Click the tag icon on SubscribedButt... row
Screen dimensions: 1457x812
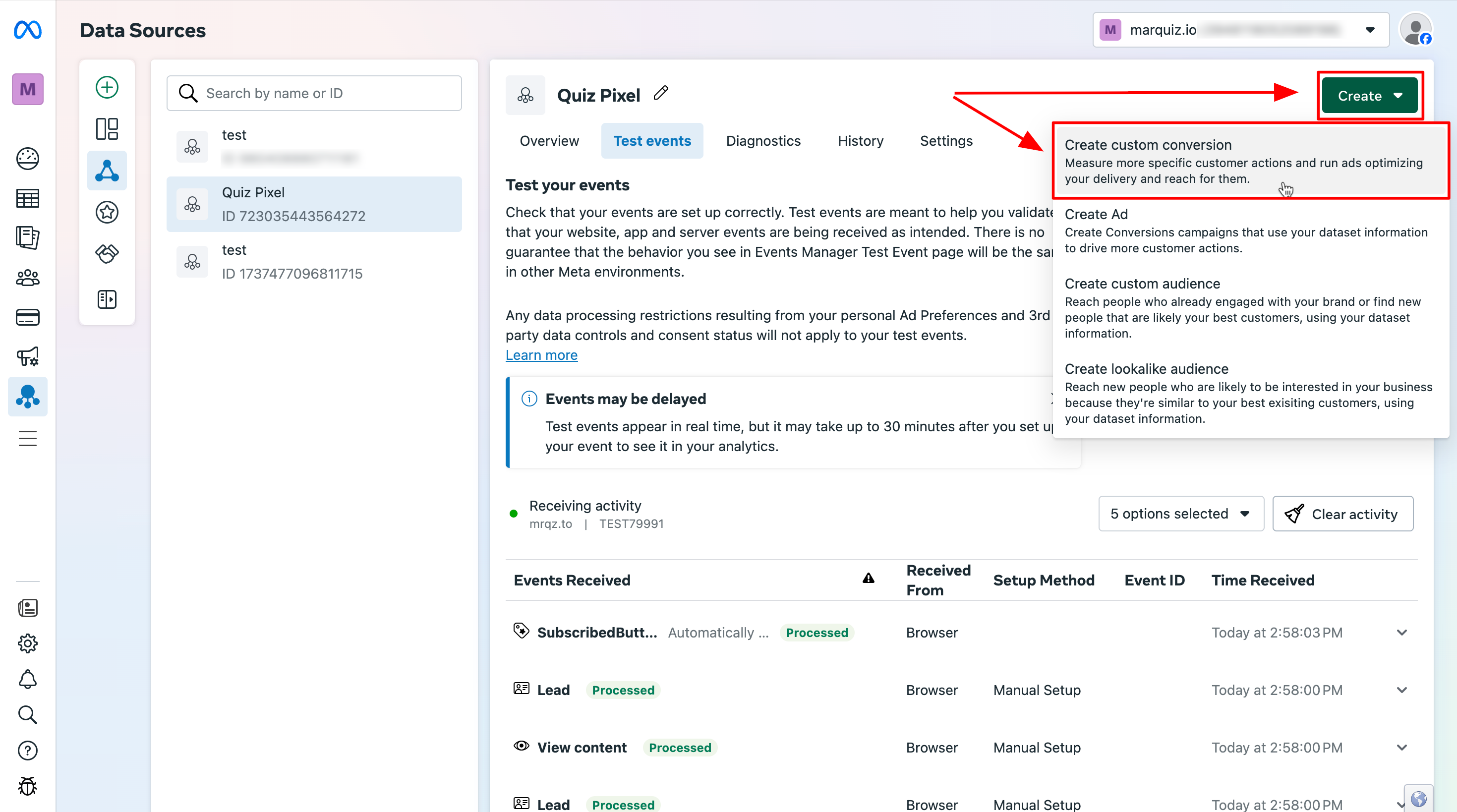tap(521, 631)
